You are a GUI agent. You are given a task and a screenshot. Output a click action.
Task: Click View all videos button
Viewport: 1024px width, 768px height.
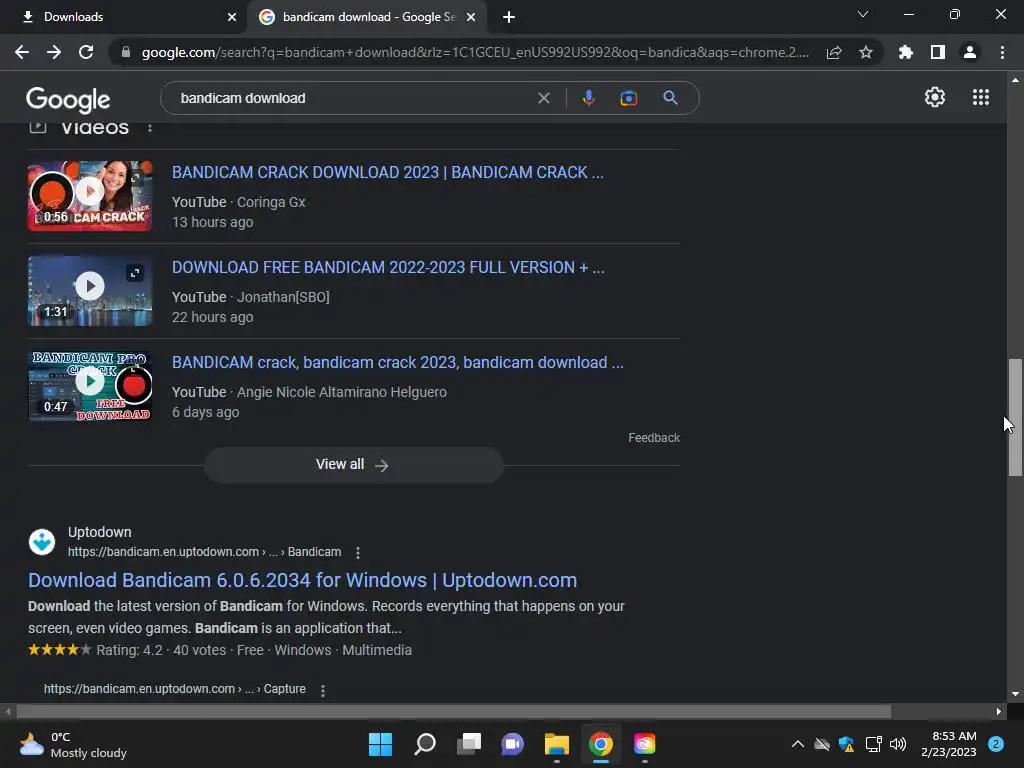(x=353, y=465)
